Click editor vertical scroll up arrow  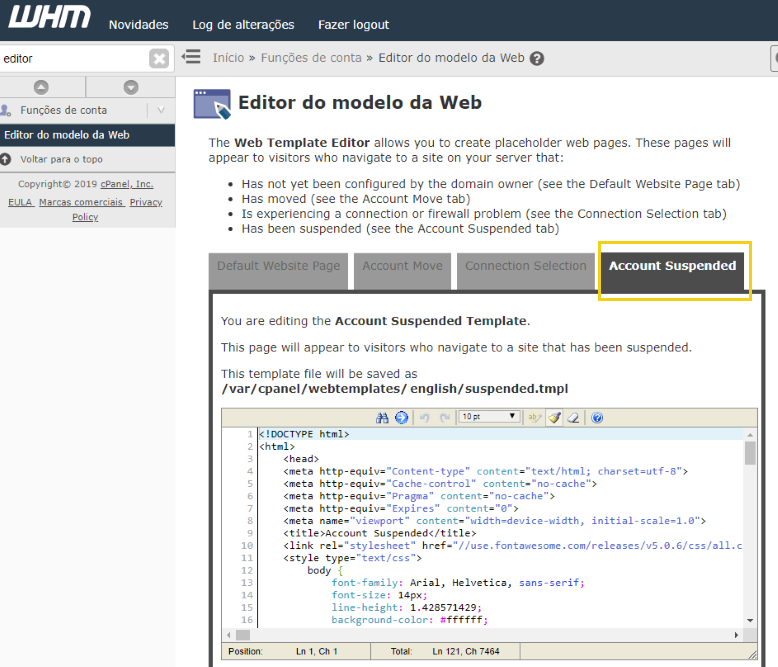pyautogui.click(x=750, y=435)
